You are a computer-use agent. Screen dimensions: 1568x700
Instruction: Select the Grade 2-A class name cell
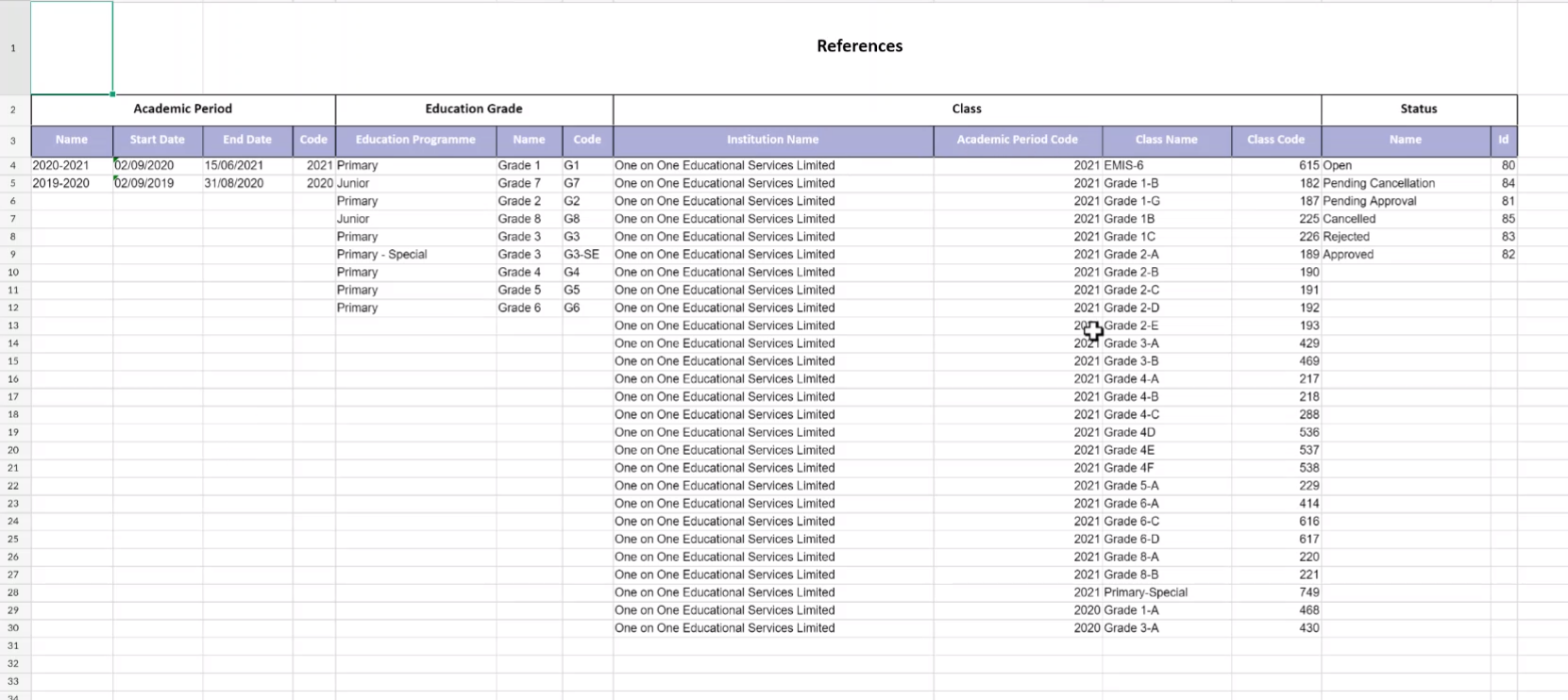pos(1167,255)
